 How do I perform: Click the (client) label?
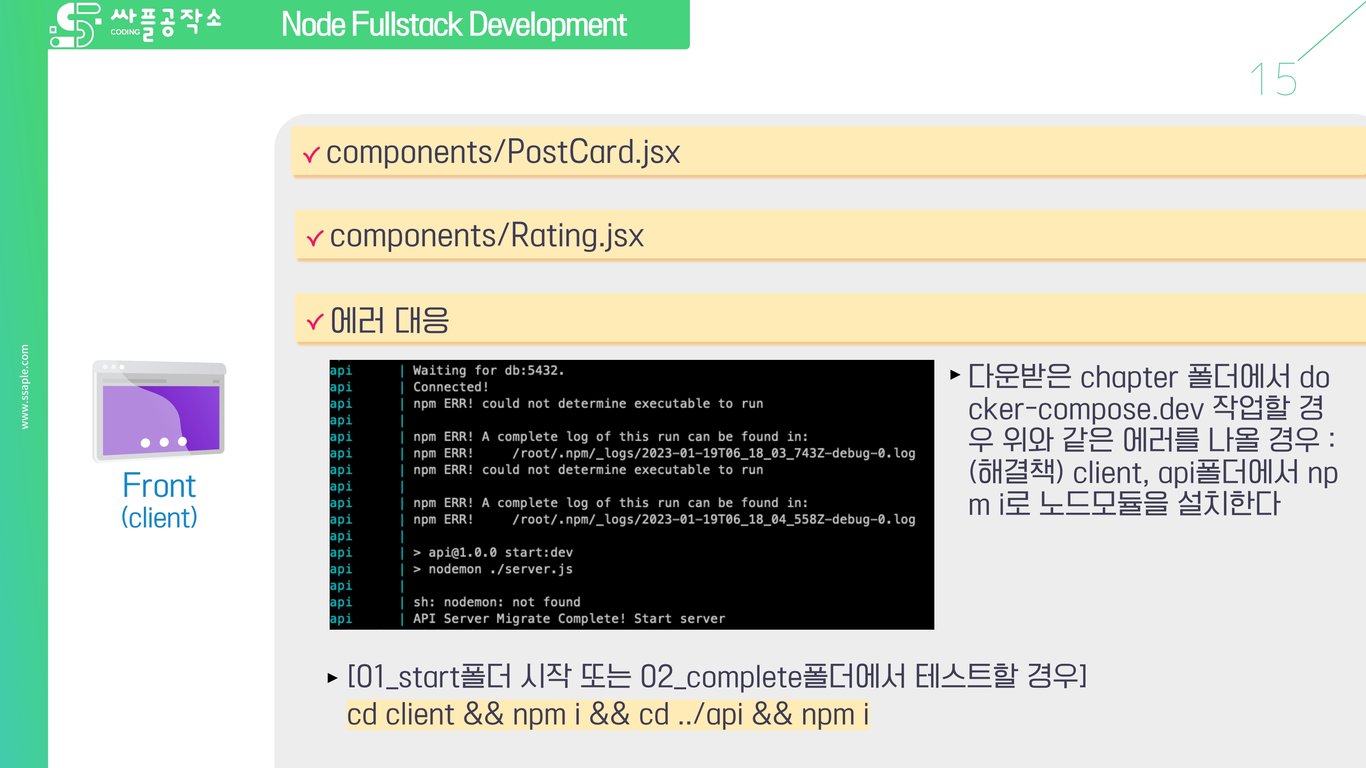click(x=159, y=517)
